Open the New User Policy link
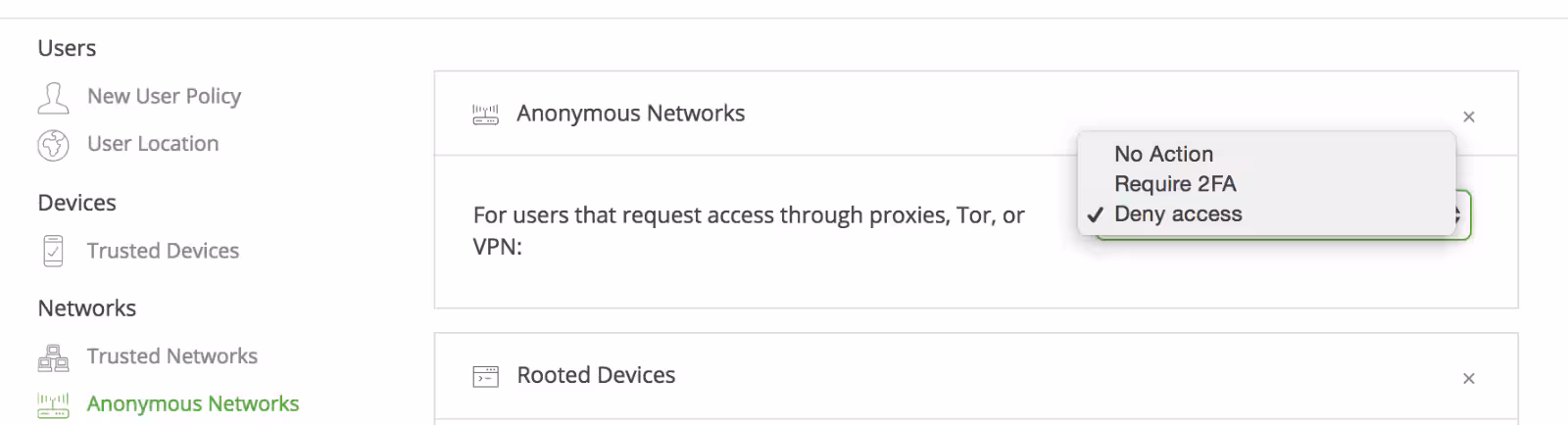The height and width of the screenshot is (425, 1568). pyautogui.click(x=164, y=96)
